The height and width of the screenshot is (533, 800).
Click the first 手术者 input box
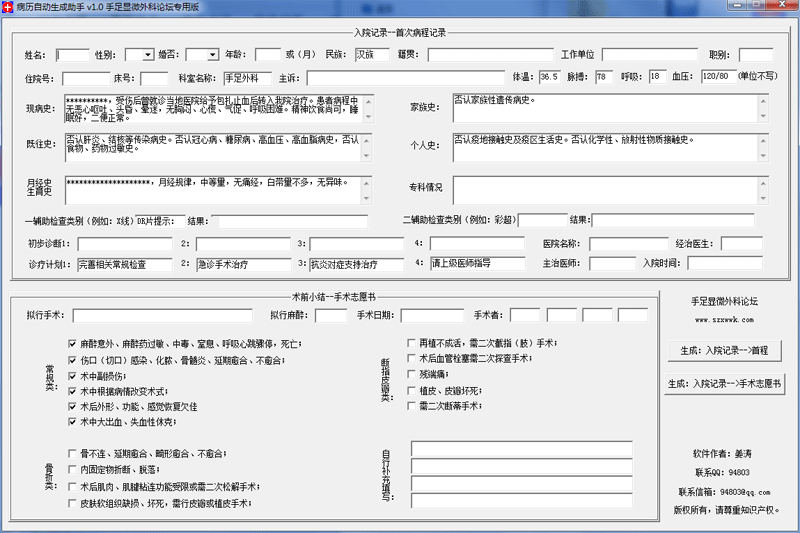pyautogui.click(x=524, y=315)
